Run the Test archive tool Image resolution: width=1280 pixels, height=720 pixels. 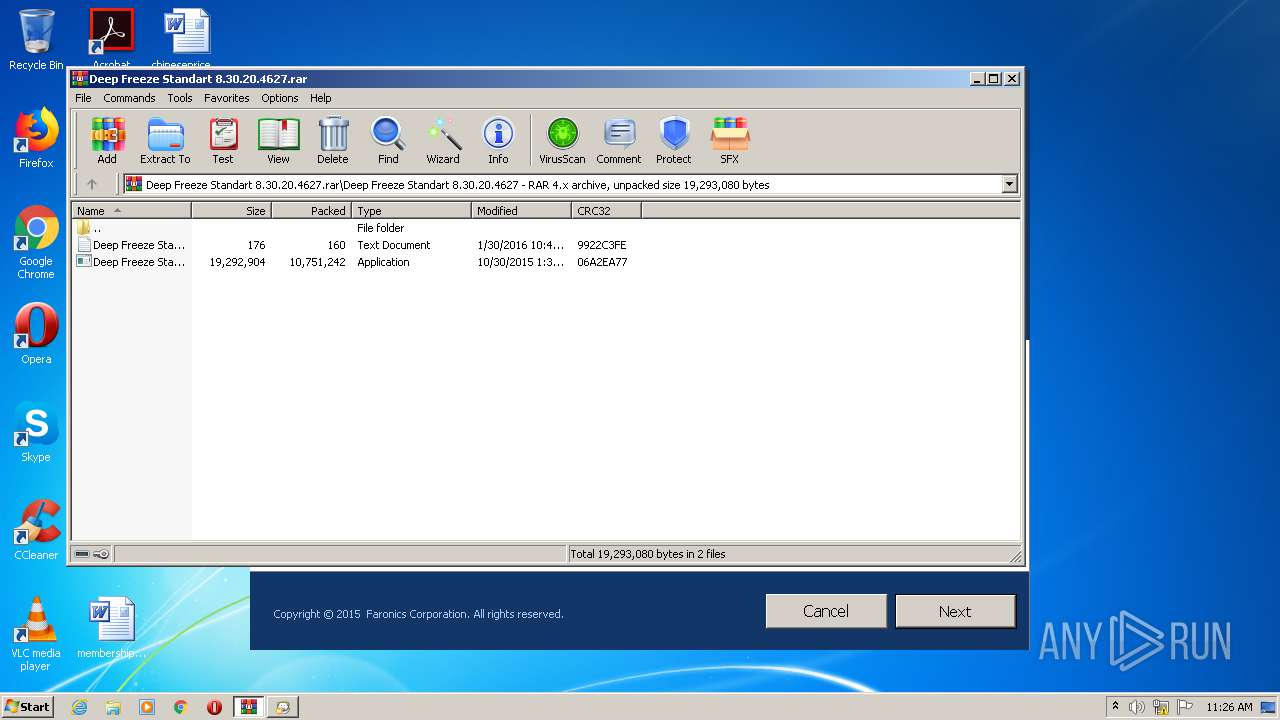coord(223,140)
